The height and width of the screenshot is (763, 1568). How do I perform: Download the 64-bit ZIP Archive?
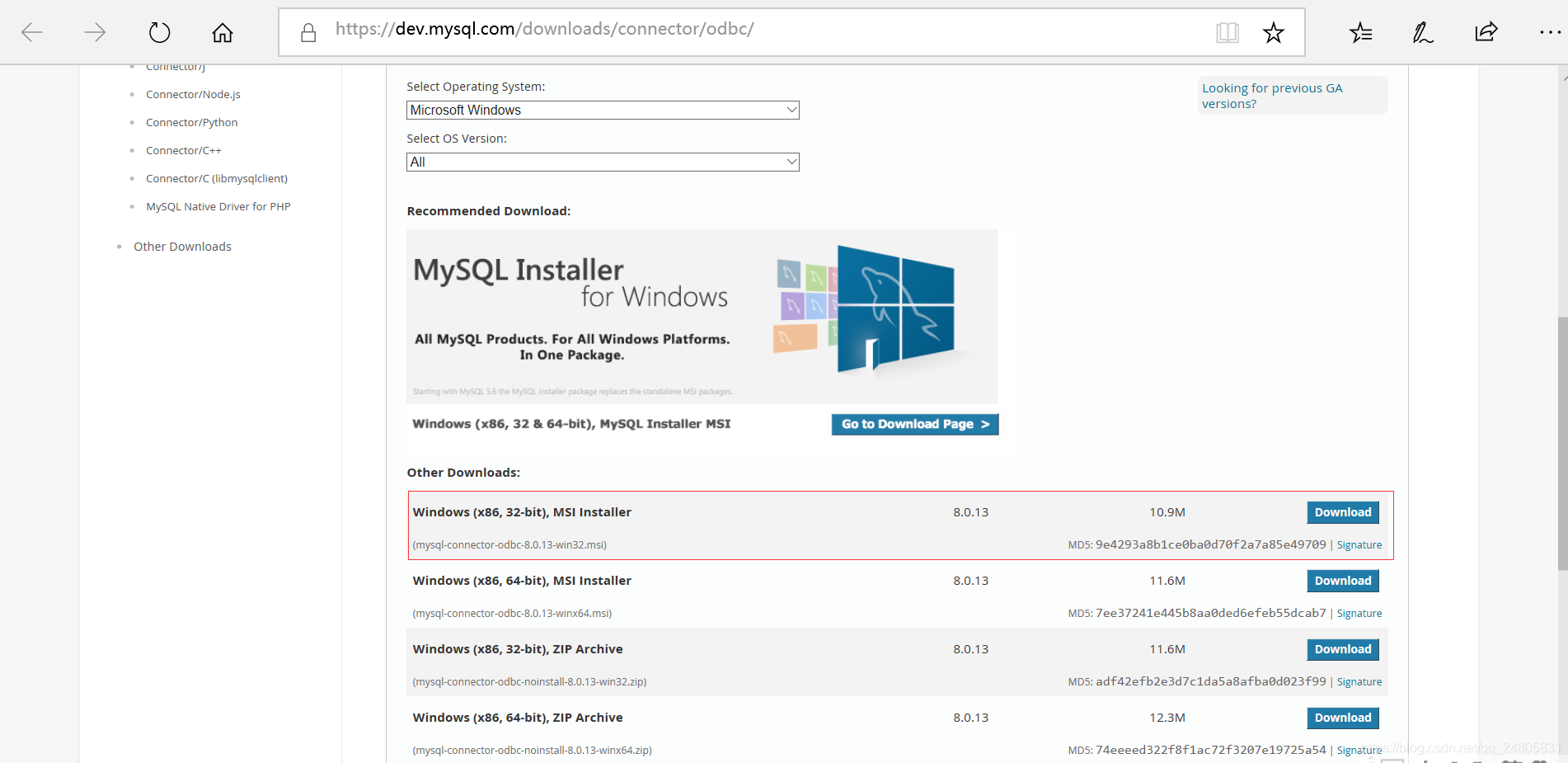1343,718
